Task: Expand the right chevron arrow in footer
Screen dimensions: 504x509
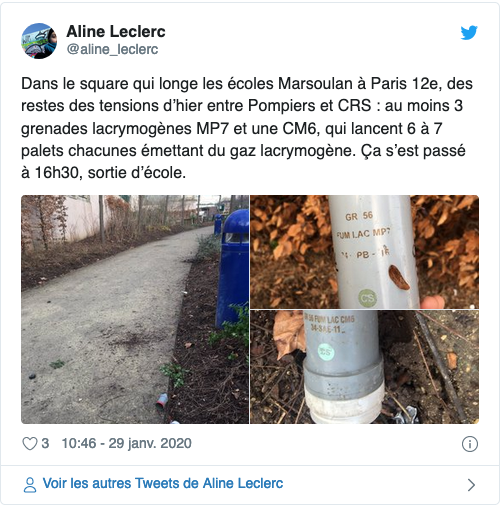Action: pyautogui.click(x=471, y=485)
